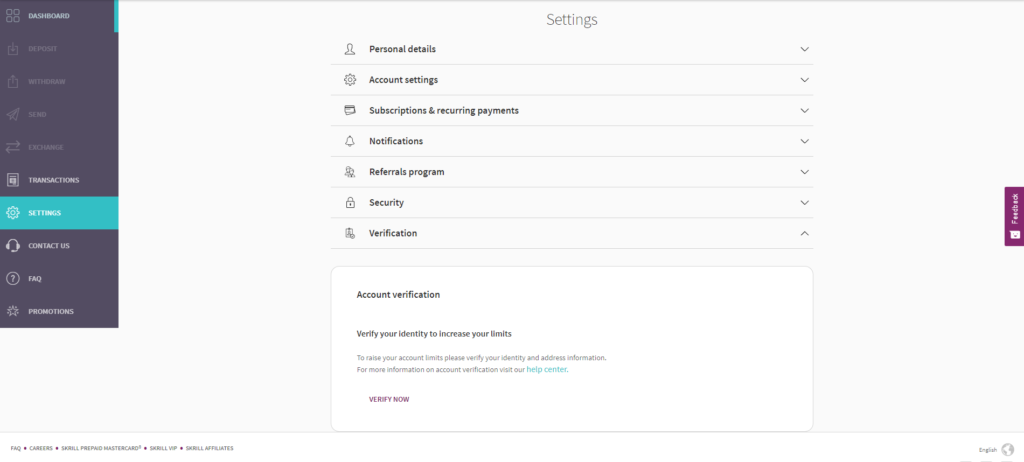Click the Contact Us headset icon
Viewport: 1024px width, 462px height.
pos(13,246)
